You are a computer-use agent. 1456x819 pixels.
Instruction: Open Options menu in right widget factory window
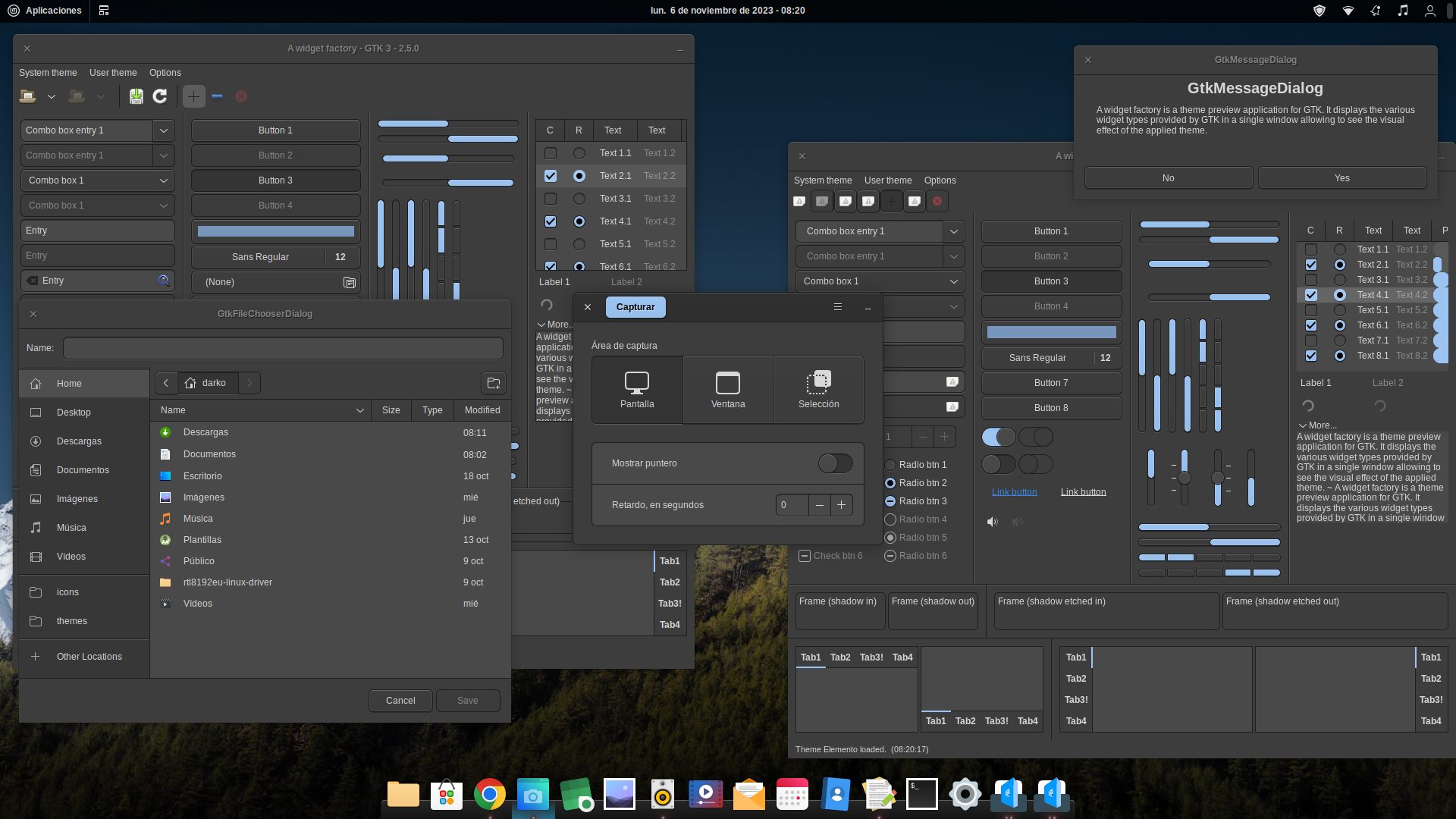click(x=940, y=180)
